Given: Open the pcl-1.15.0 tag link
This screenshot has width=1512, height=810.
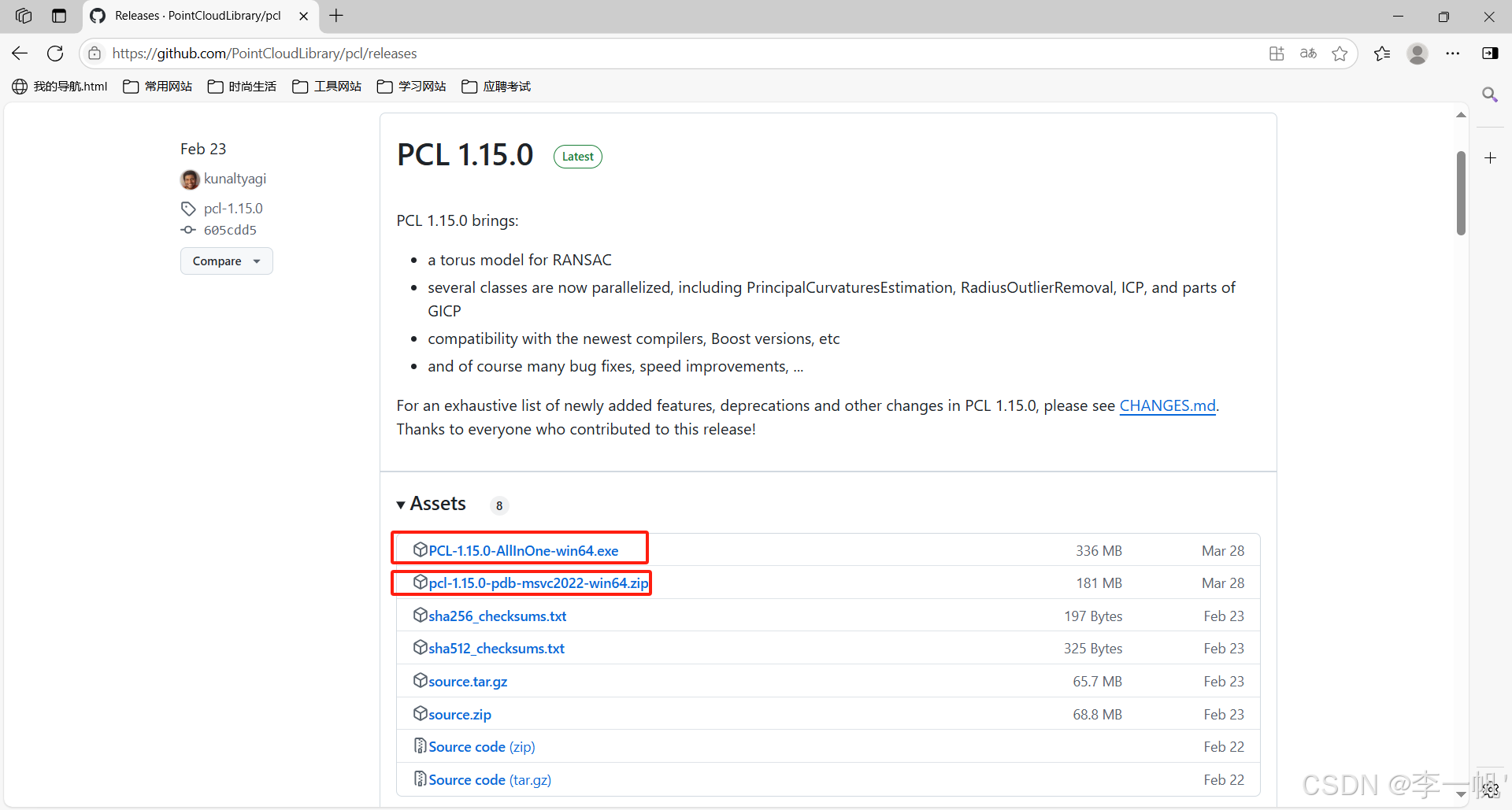Looking at the screenshot, I should click(233, 209).
